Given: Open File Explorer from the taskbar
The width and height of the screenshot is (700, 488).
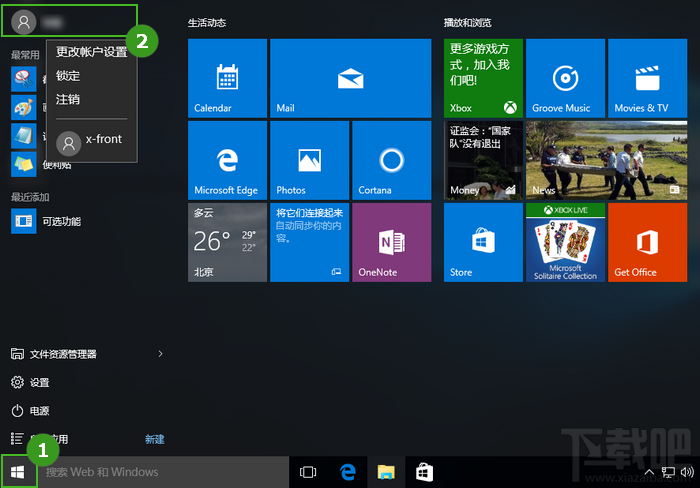Looking at the screenshot, I should (386, 472).
